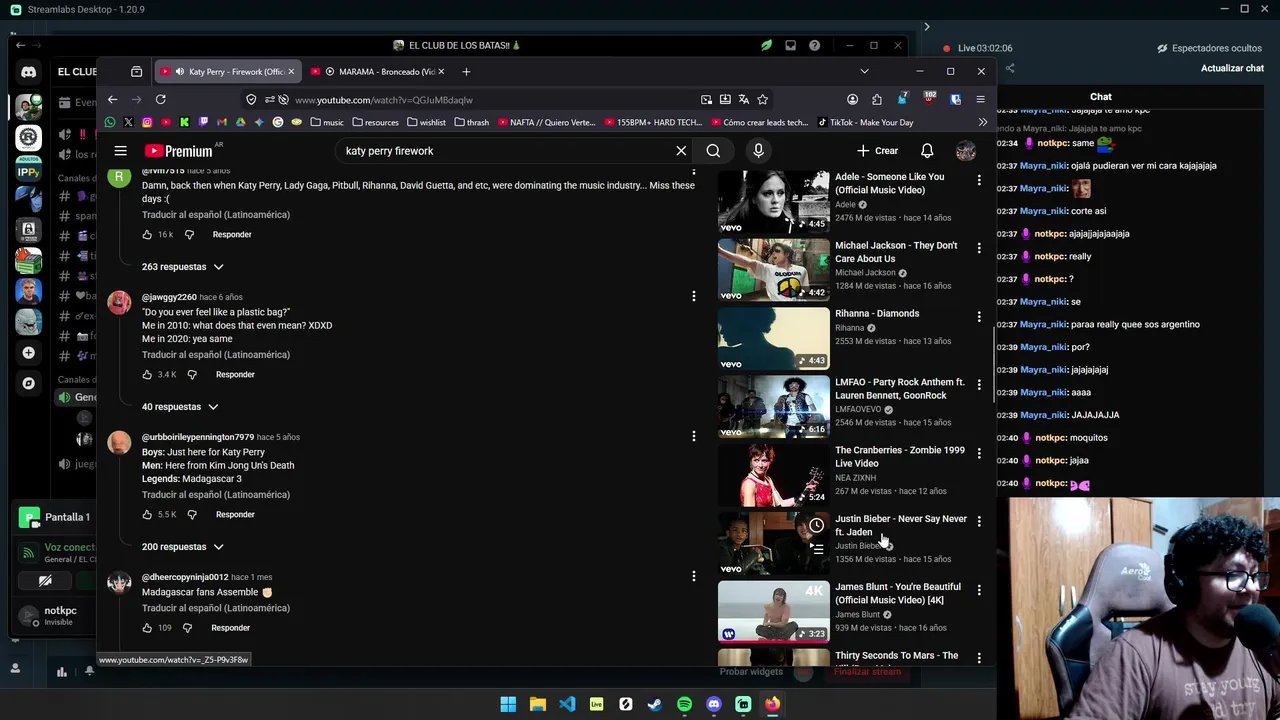1280x720 pixels.
Task: Open wishlist bookmarks folder
Action: click(x=426, y=122)
